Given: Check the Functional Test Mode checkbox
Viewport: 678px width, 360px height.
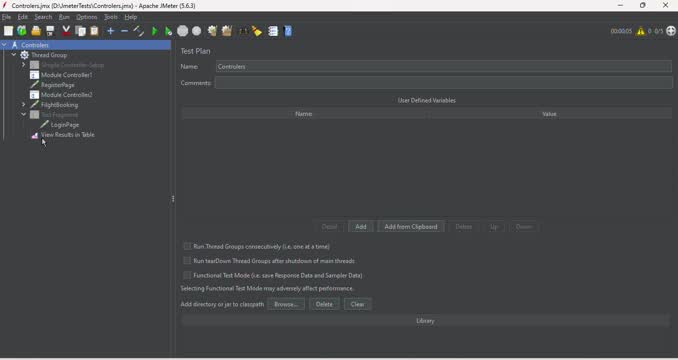Looking at the screenshot, I should click(187, 275).
